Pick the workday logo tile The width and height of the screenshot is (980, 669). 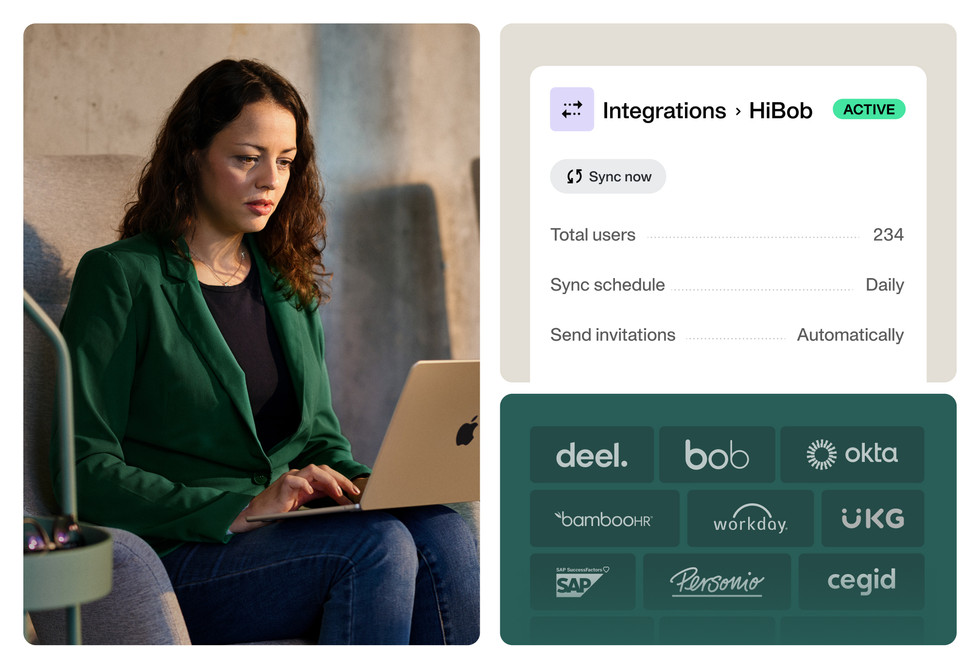click(x=750, y=518)
